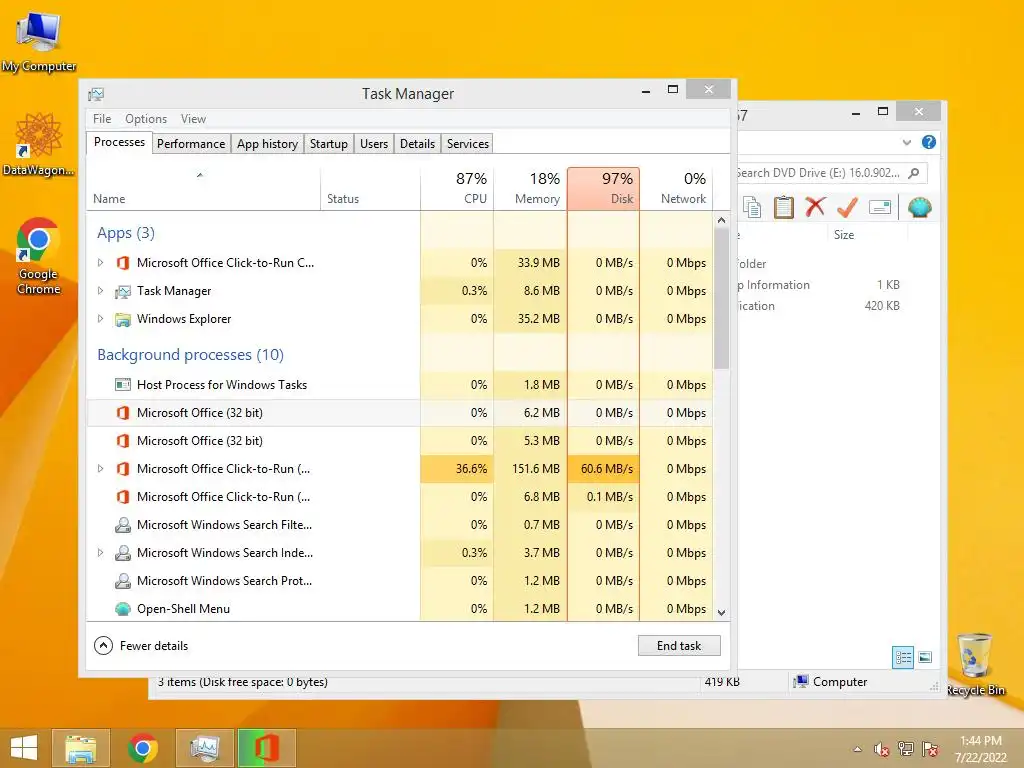Image resolution: width=1024 pixels, height=768 pixels.
Task: Select Microsoft Office (32 bit) 6.2 MB row
Action: [400, 413]
